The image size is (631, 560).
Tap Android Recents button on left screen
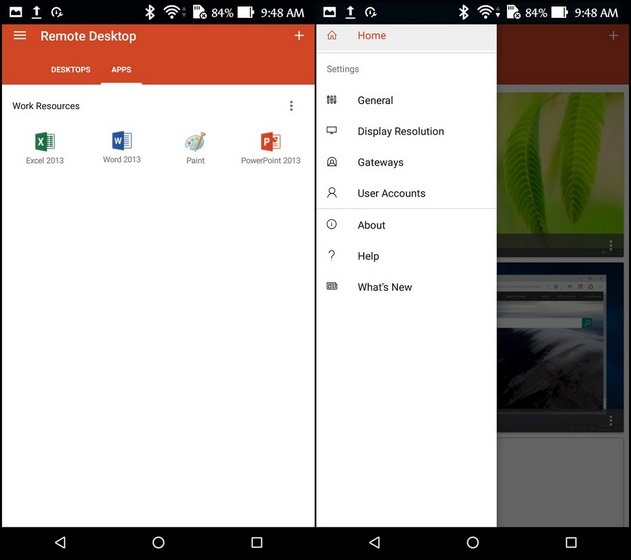click(x=257, y=543)
